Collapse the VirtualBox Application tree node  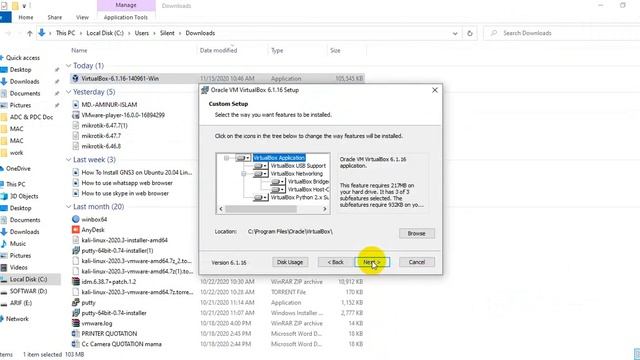tap(227, 158)
